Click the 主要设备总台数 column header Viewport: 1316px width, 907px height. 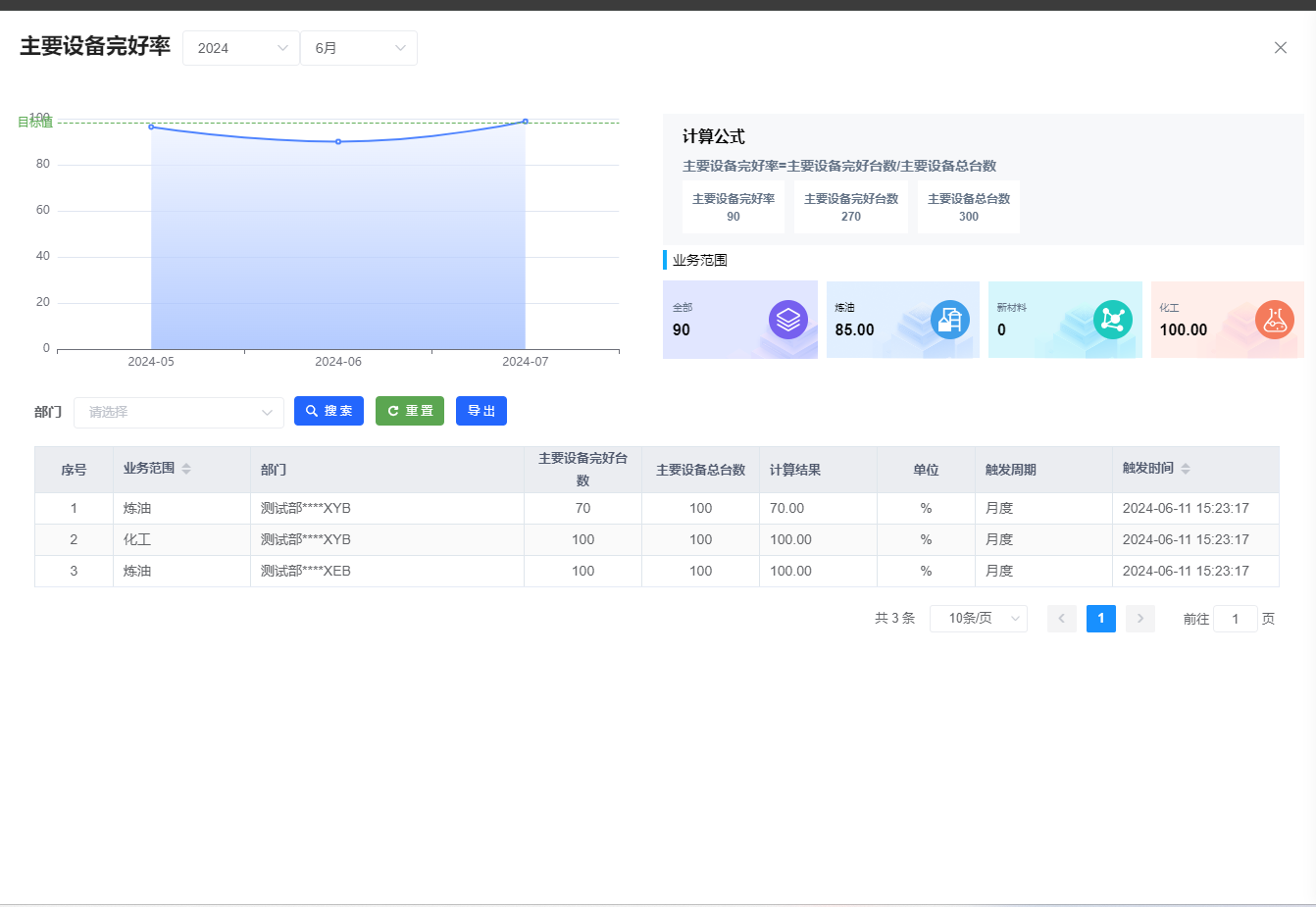tap(700, 470)
